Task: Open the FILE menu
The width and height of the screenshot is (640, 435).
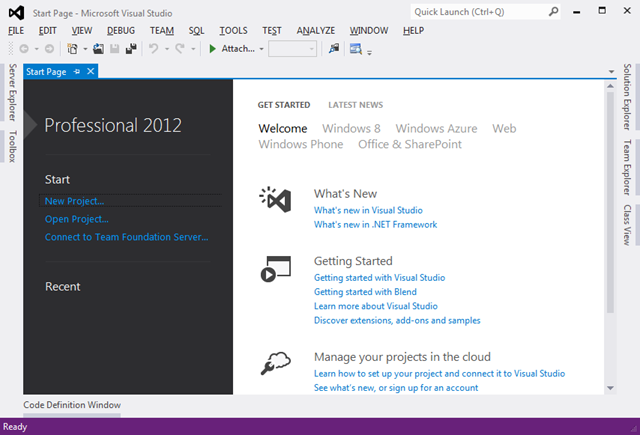Action: click(16, 31)
